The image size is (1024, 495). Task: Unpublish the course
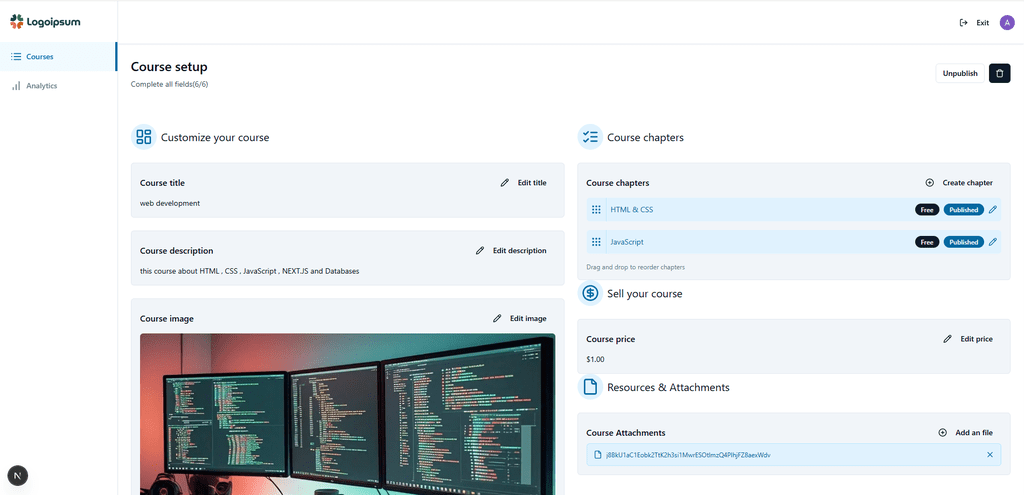960,73
